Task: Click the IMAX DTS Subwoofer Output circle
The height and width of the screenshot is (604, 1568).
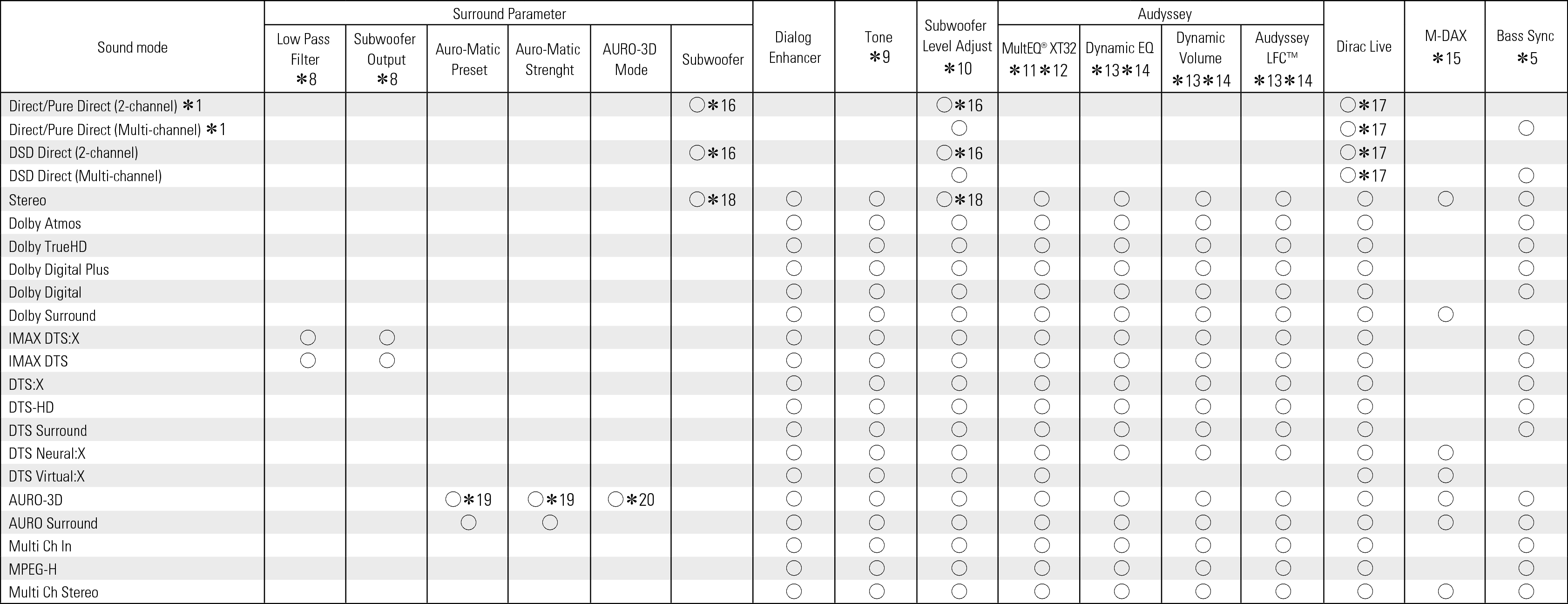Action: [387, 360]
